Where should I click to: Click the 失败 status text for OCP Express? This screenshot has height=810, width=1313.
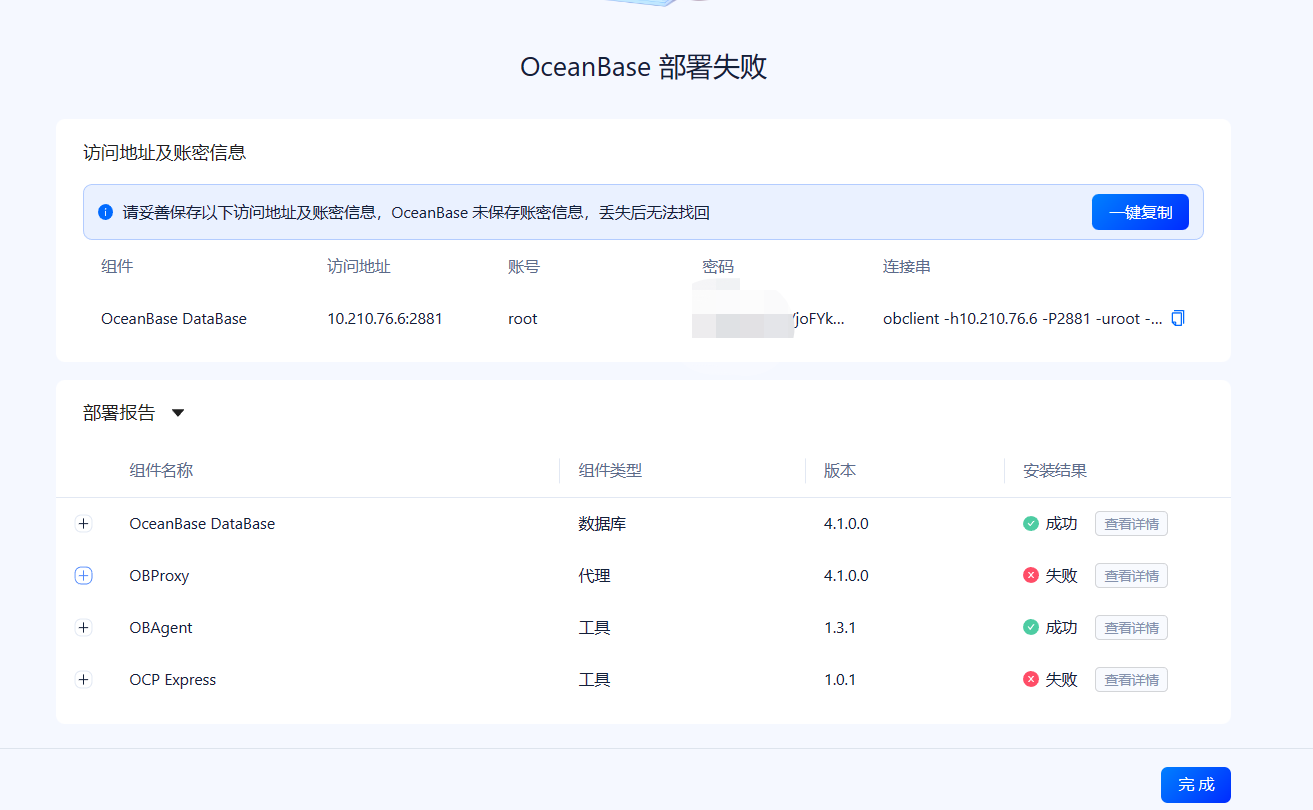(1062, 680)
